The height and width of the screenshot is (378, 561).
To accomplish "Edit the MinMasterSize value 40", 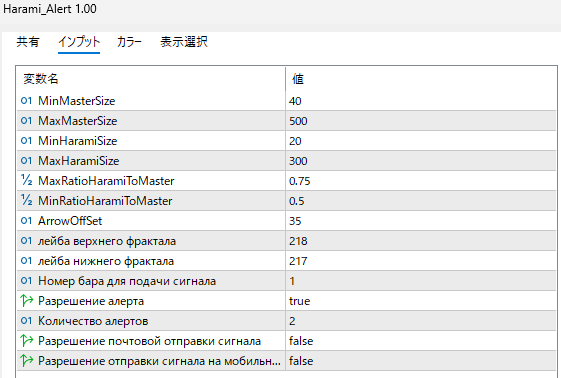I will pyautogui.click(x=421, y=101).
